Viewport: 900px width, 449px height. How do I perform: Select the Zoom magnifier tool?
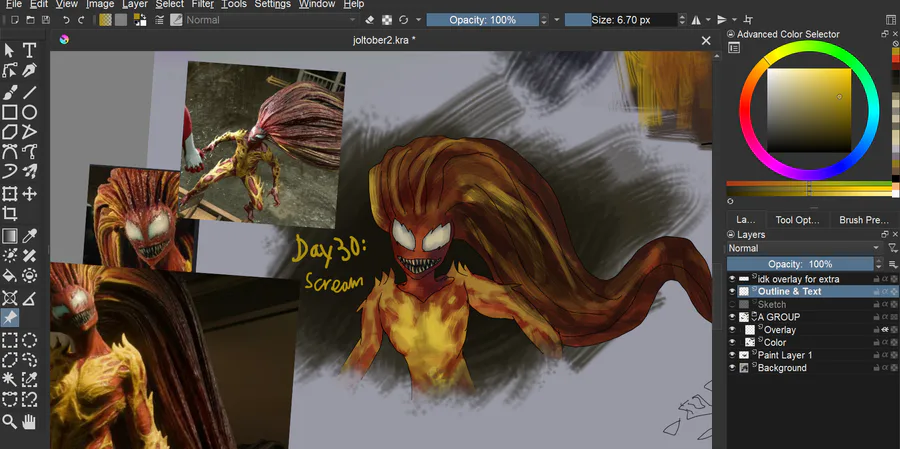pos(10,423)
